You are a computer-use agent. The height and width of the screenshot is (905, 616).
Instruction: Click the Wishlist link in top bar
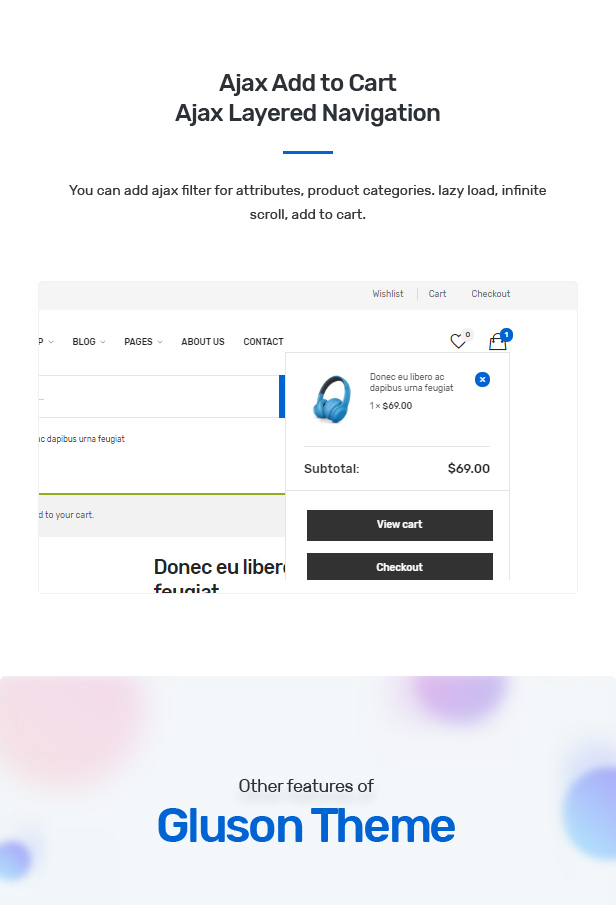click(x=388, y=294)
